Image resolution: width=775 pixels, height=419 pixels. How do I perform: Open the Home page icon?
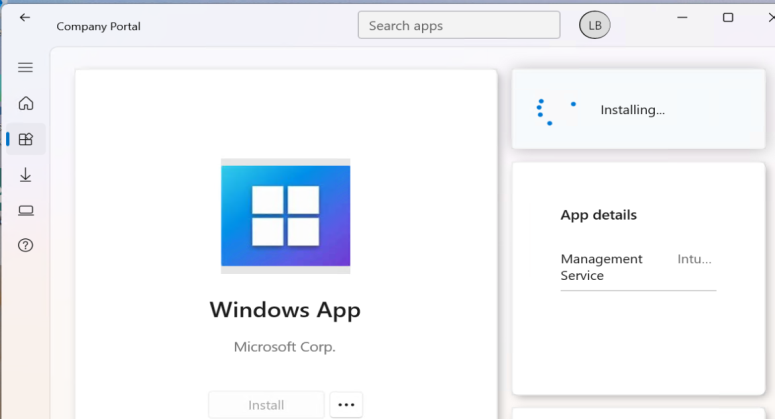coord(26,103)
